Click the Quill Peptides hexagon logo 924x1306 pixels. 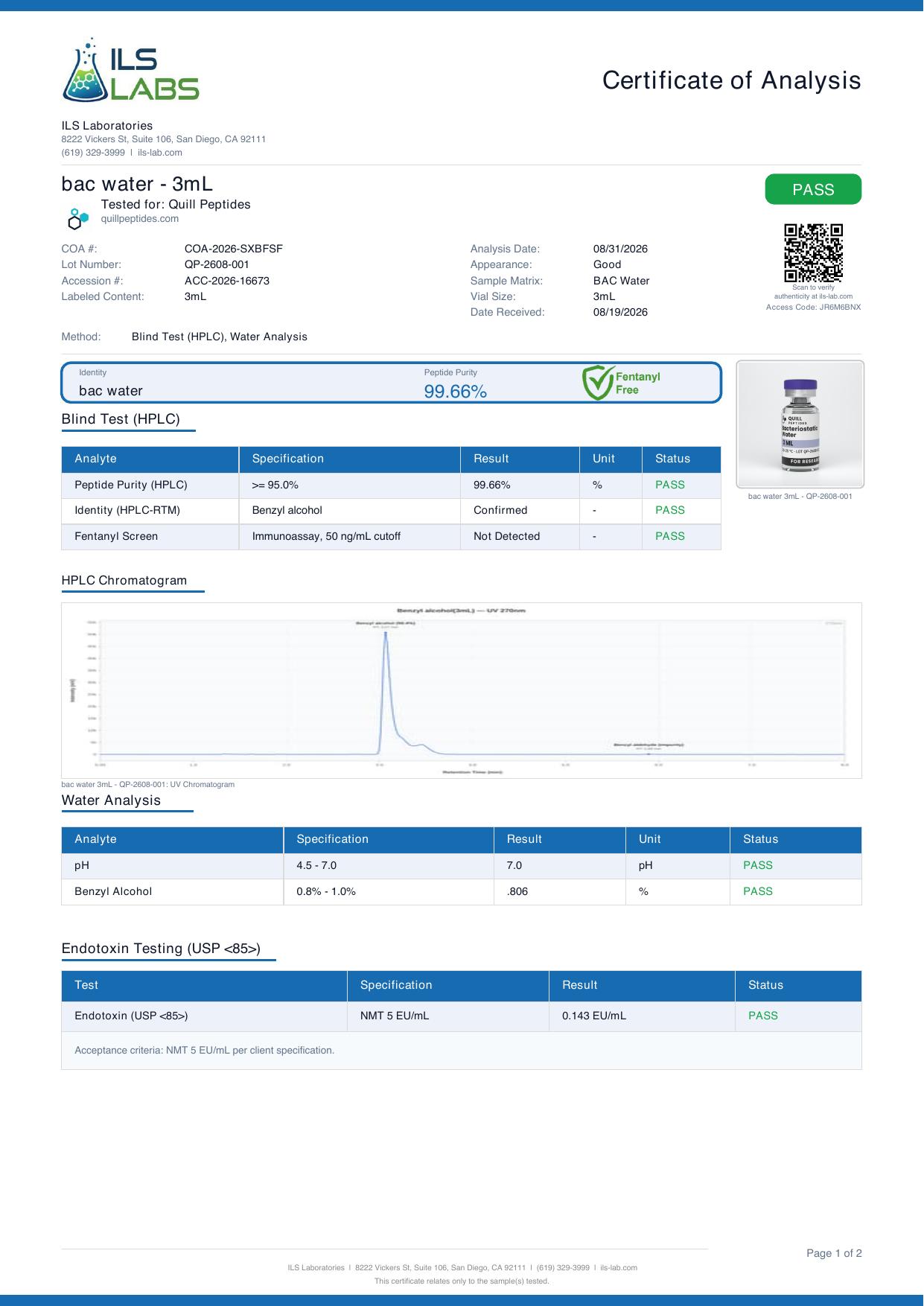(x=77, y=219)
